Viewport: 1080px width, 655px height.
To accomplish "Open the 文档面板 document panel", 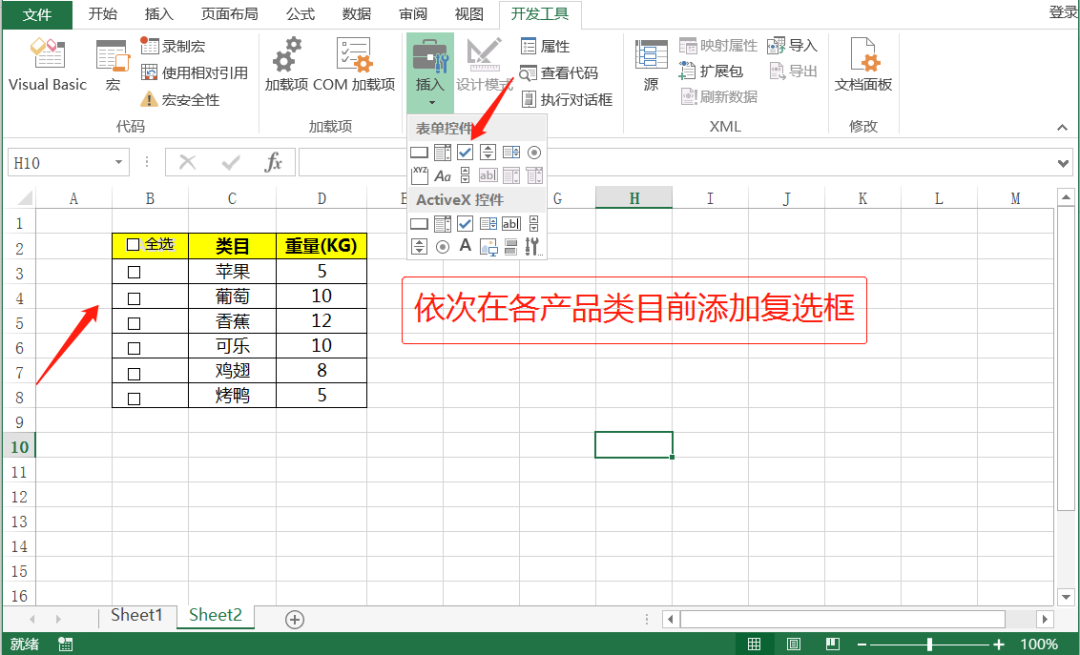I will 863,67.
